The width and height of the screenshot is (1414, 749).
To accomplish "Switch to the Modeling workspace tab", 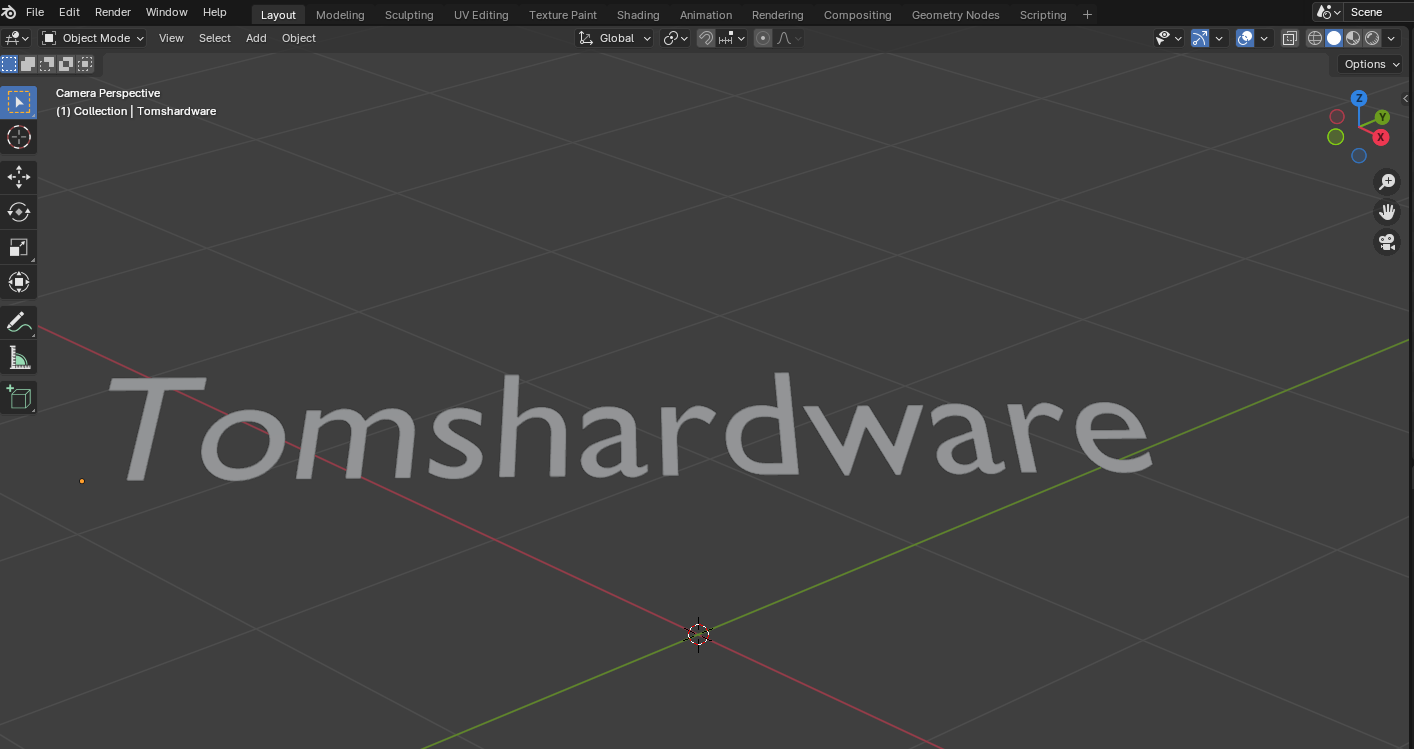I will click(x=340, y=15).
